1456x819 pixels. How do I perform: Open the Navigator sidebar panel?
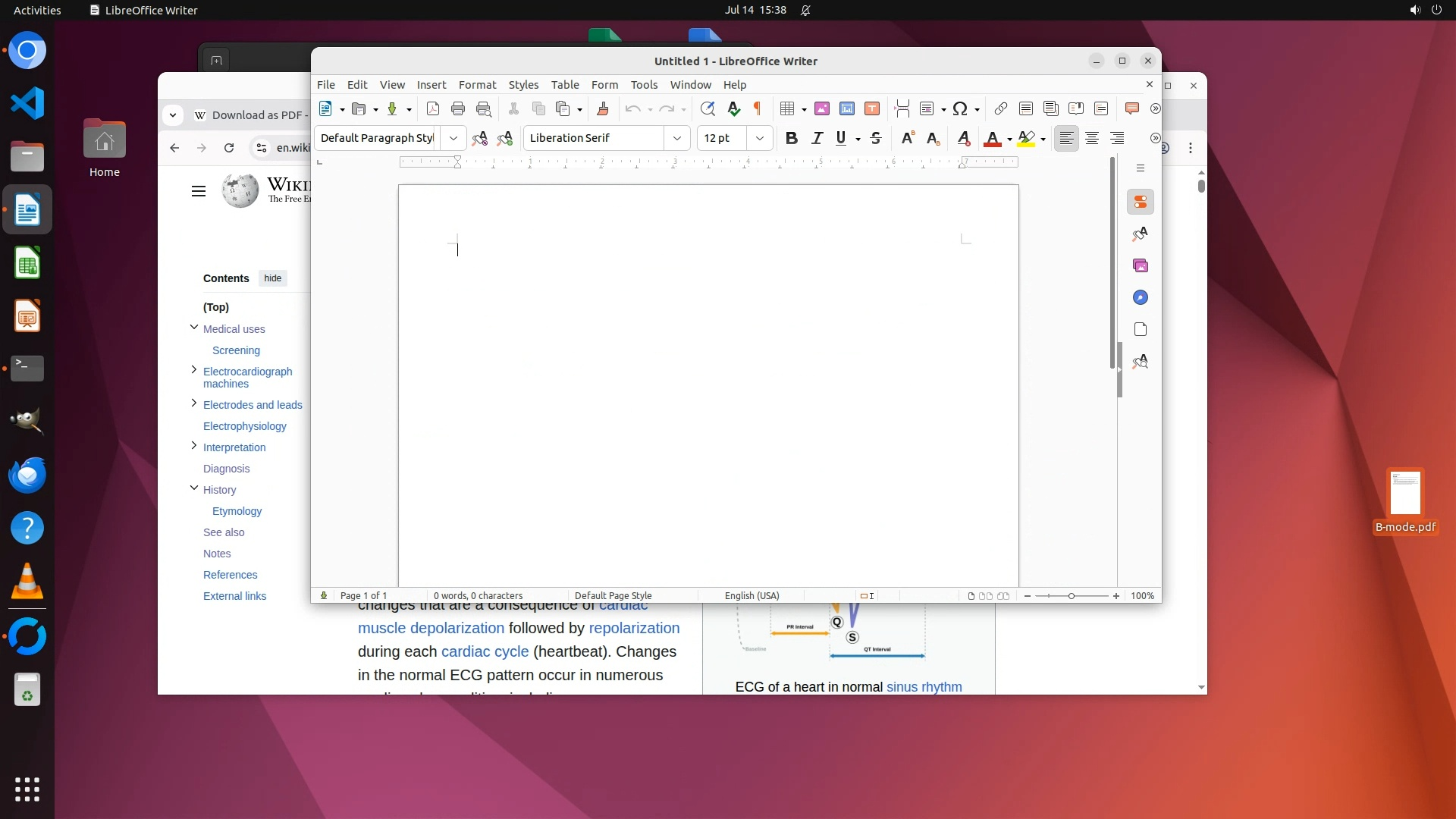point(1141,298)
